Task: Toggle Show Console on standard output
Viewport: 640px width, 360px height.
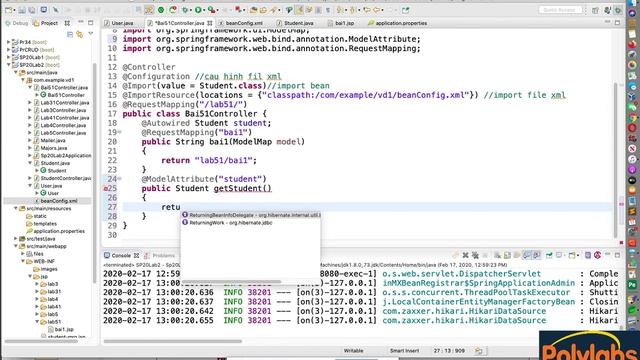Action: [527, 256]
